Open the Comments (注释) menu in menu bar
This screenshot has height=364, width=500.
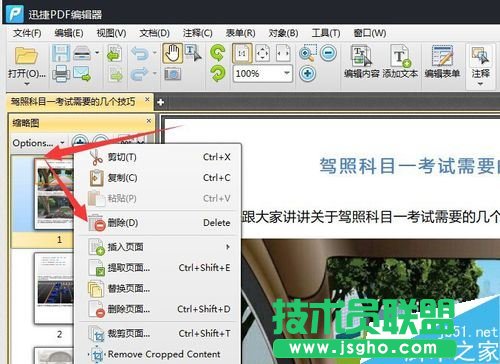[x=197, y=33]
